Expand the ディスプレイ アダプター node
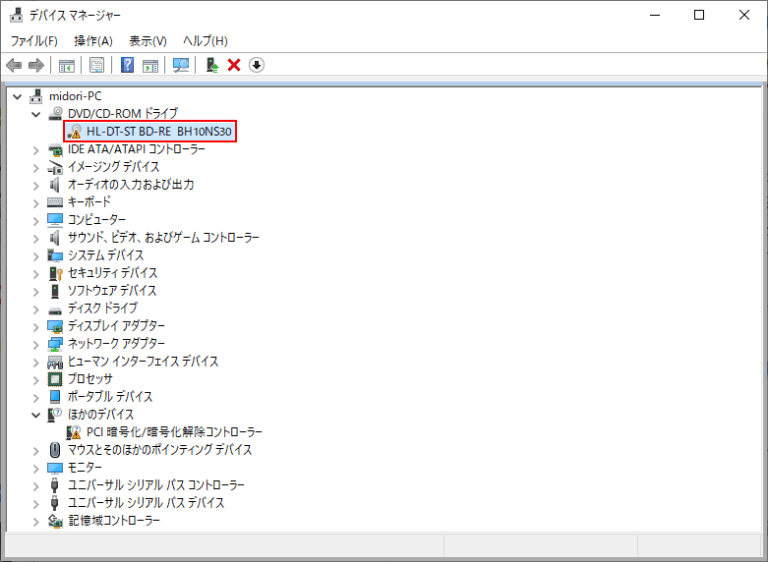 (x=36, y=326)
